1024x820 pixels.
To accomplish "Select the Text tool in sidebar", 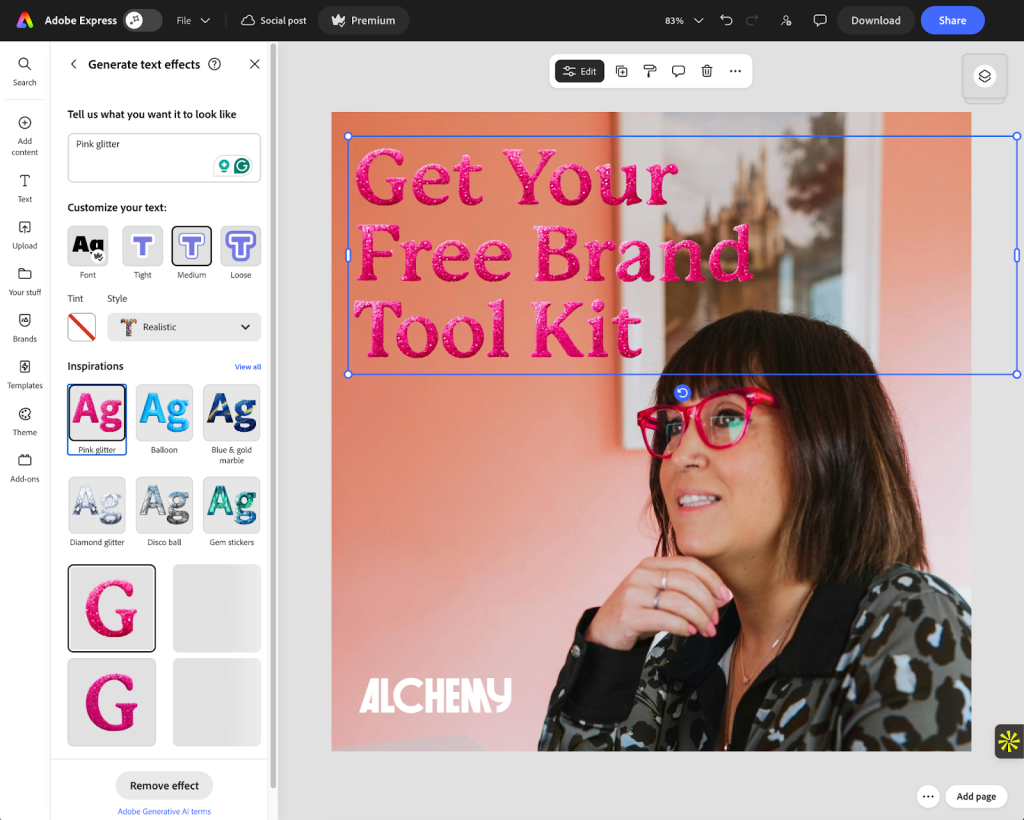I will point(24,188).
